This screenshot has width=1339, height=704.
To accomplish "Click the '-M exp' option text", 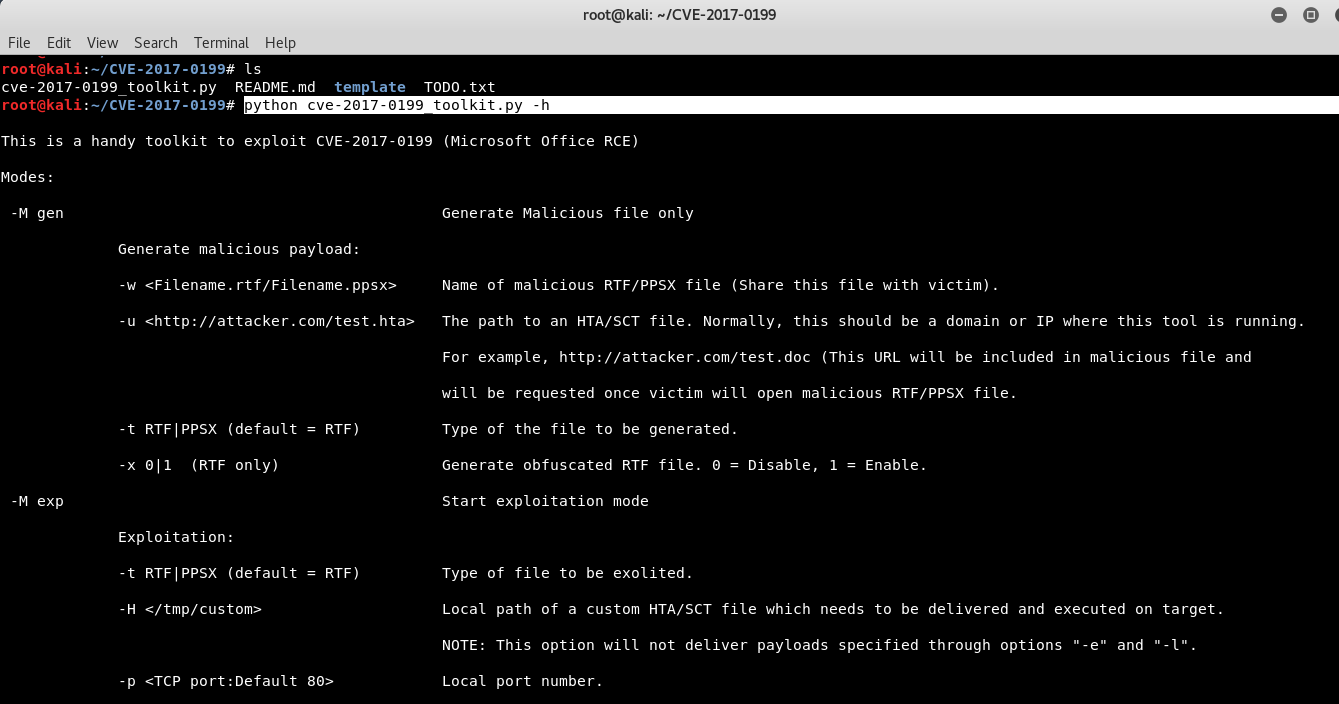I will [x=37, y=501].
